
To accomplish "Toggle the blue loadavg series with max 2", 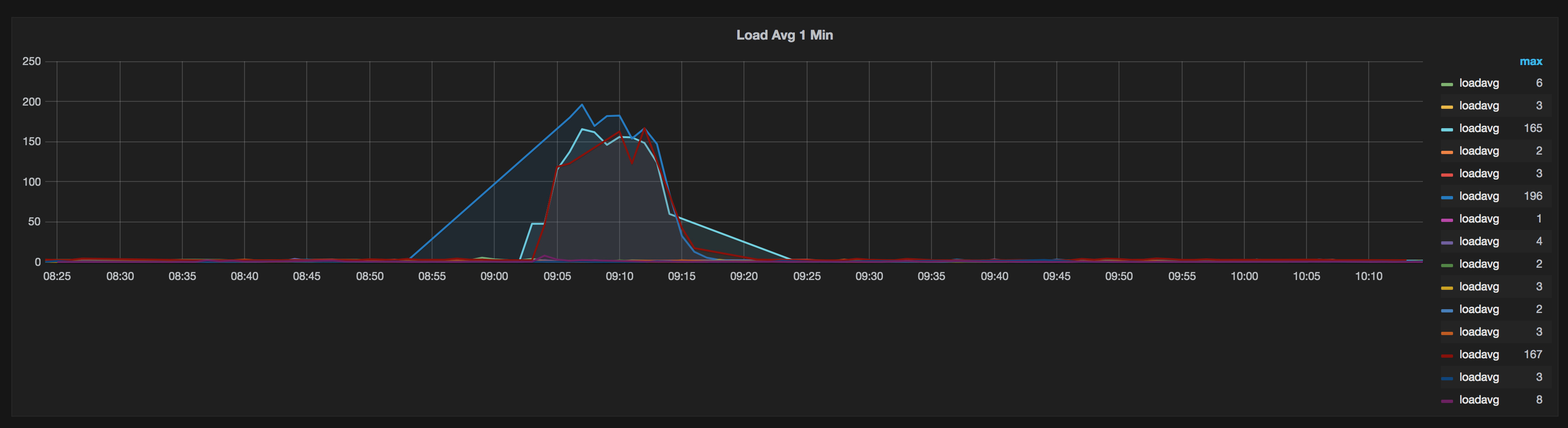I will [1479, 309].
